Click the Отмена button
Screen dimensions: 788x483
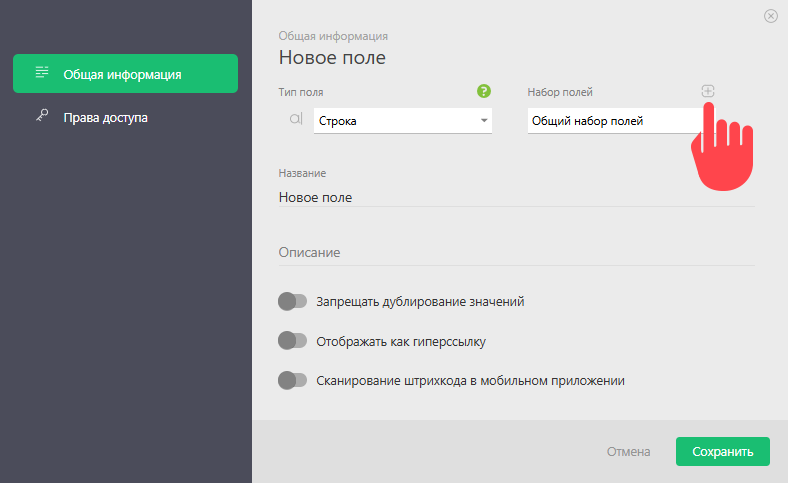pos(628,451)
